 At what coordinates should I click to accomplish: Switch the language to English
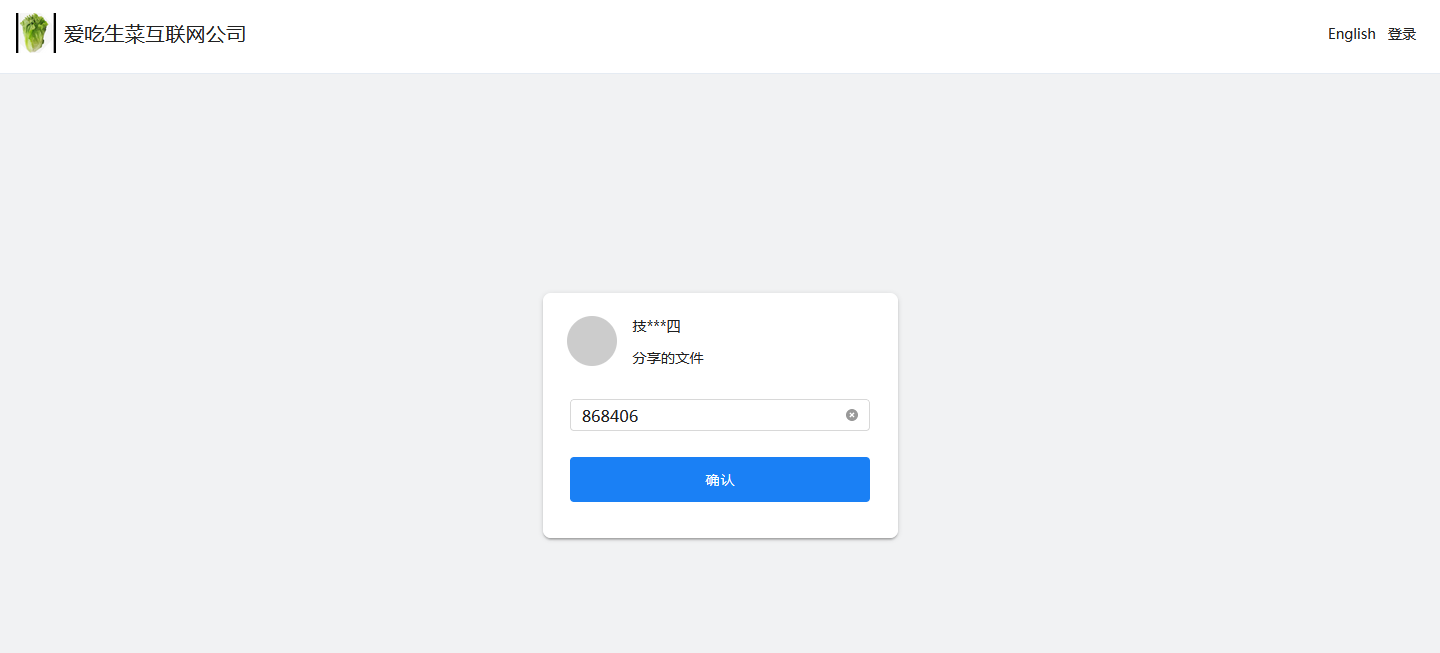pyautogui.click(x=1352, y=34)
